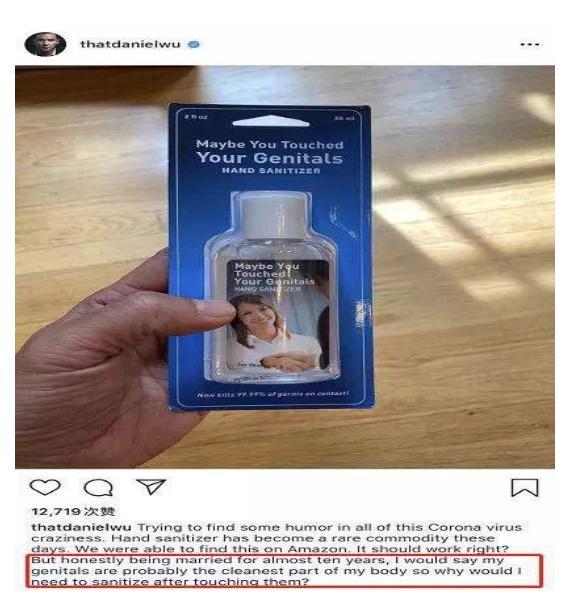The image size is (582, 614).
Task: Open the profile avatar picture
Action: tap(45, 44)
